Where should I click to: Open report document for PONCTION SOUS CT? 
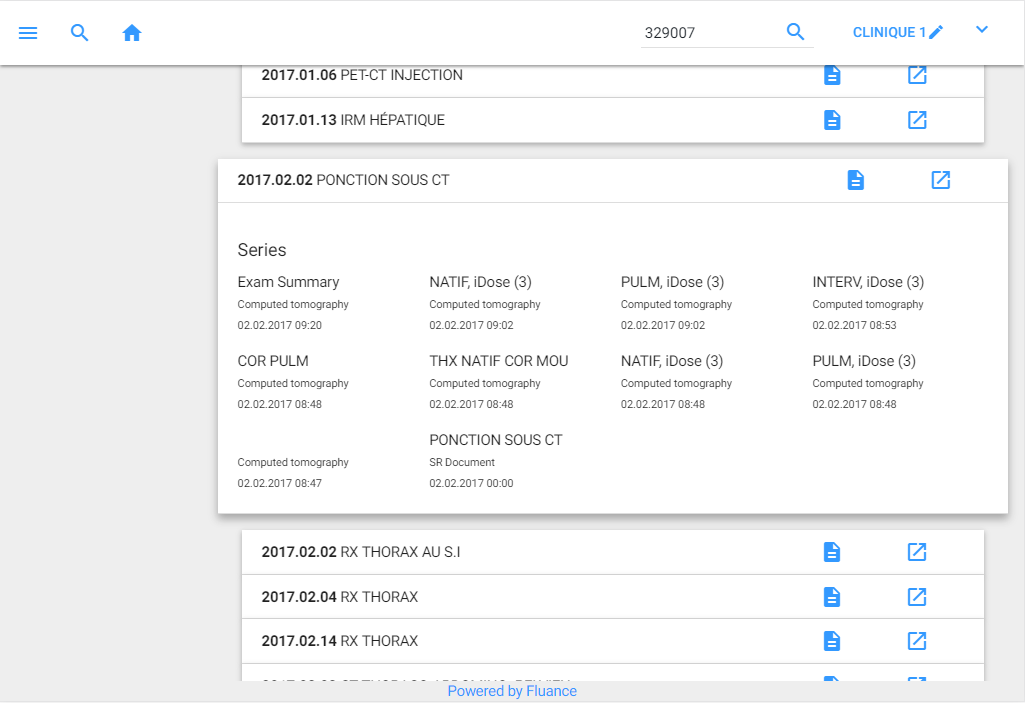[x=855, y=180]
